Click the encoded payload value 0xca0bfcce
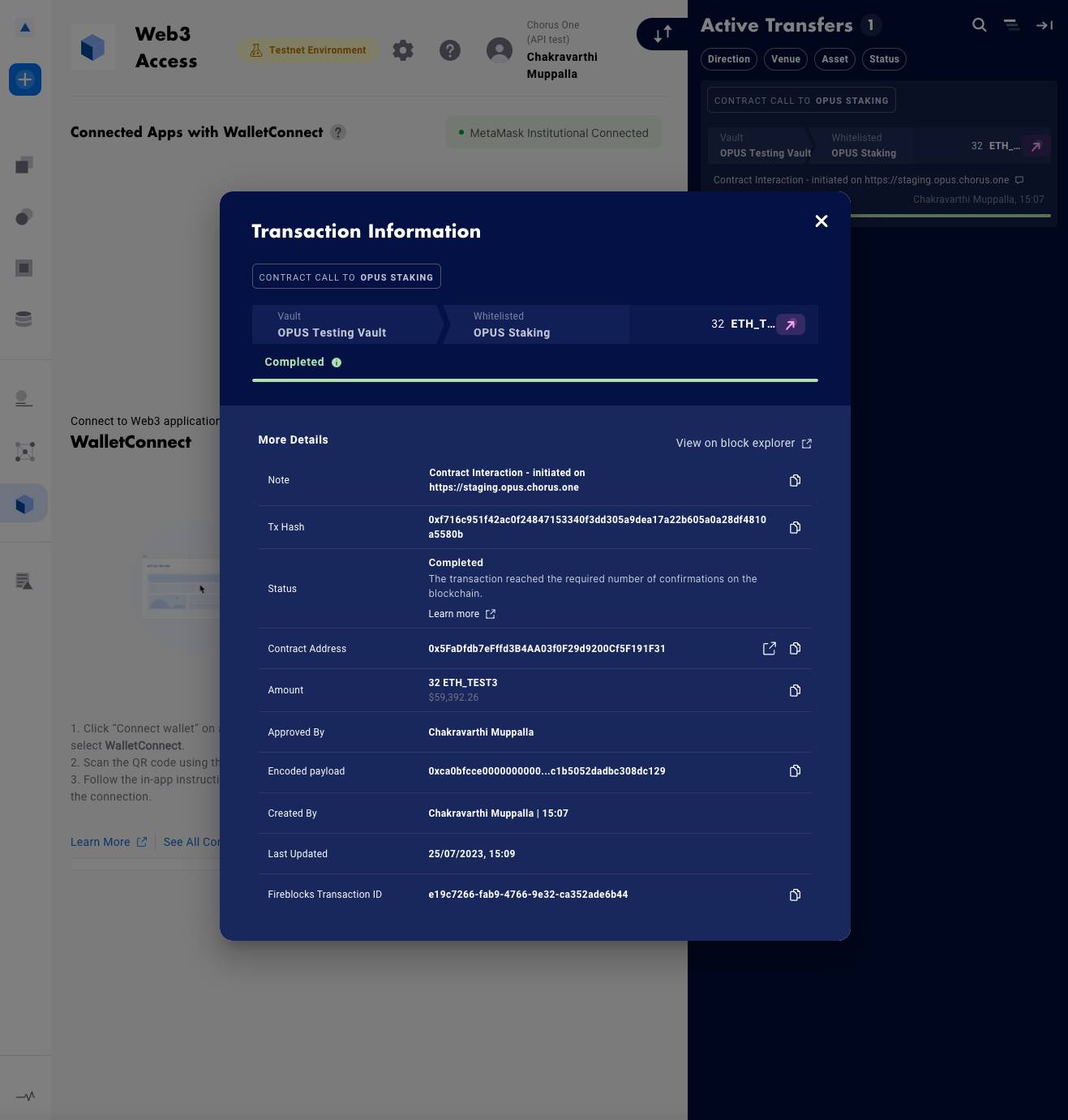The image size is (1068, 1120). [x=547, y=771]
